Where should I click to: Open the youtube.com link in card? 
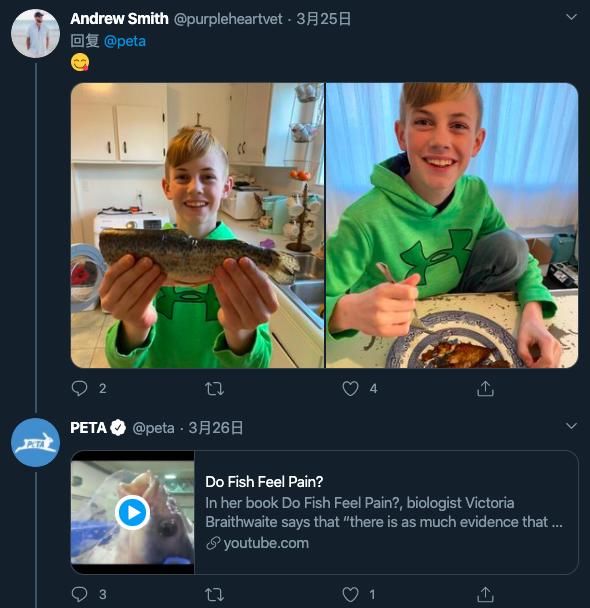pos(266,543)
